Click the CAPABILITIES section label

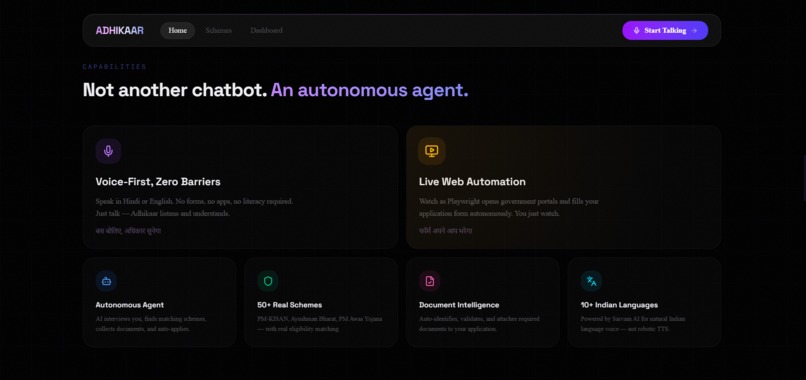pyautogui.click(x=115, y=67)
